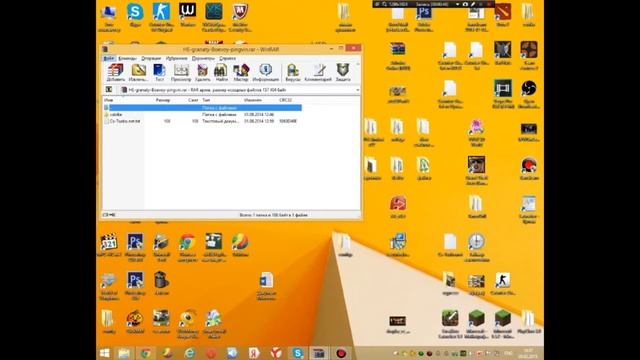Click the red record-button taskbar icon
Viewport: 640px width, 360px height.
[341, 353]
